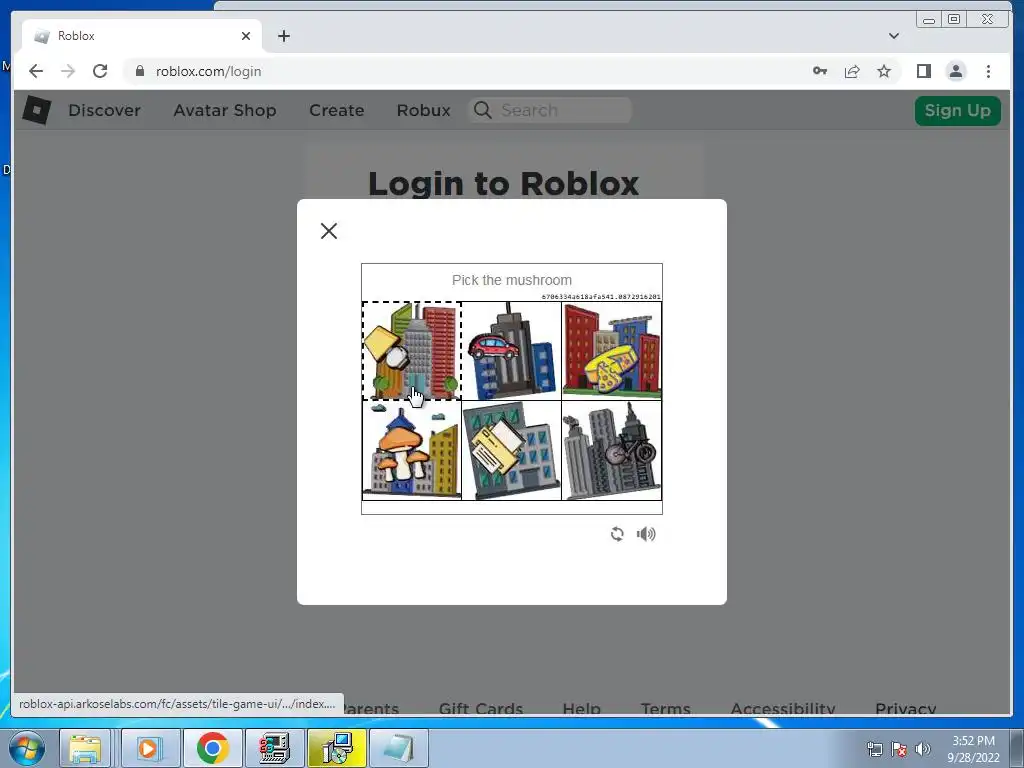Open the Terms footer link

665,708
